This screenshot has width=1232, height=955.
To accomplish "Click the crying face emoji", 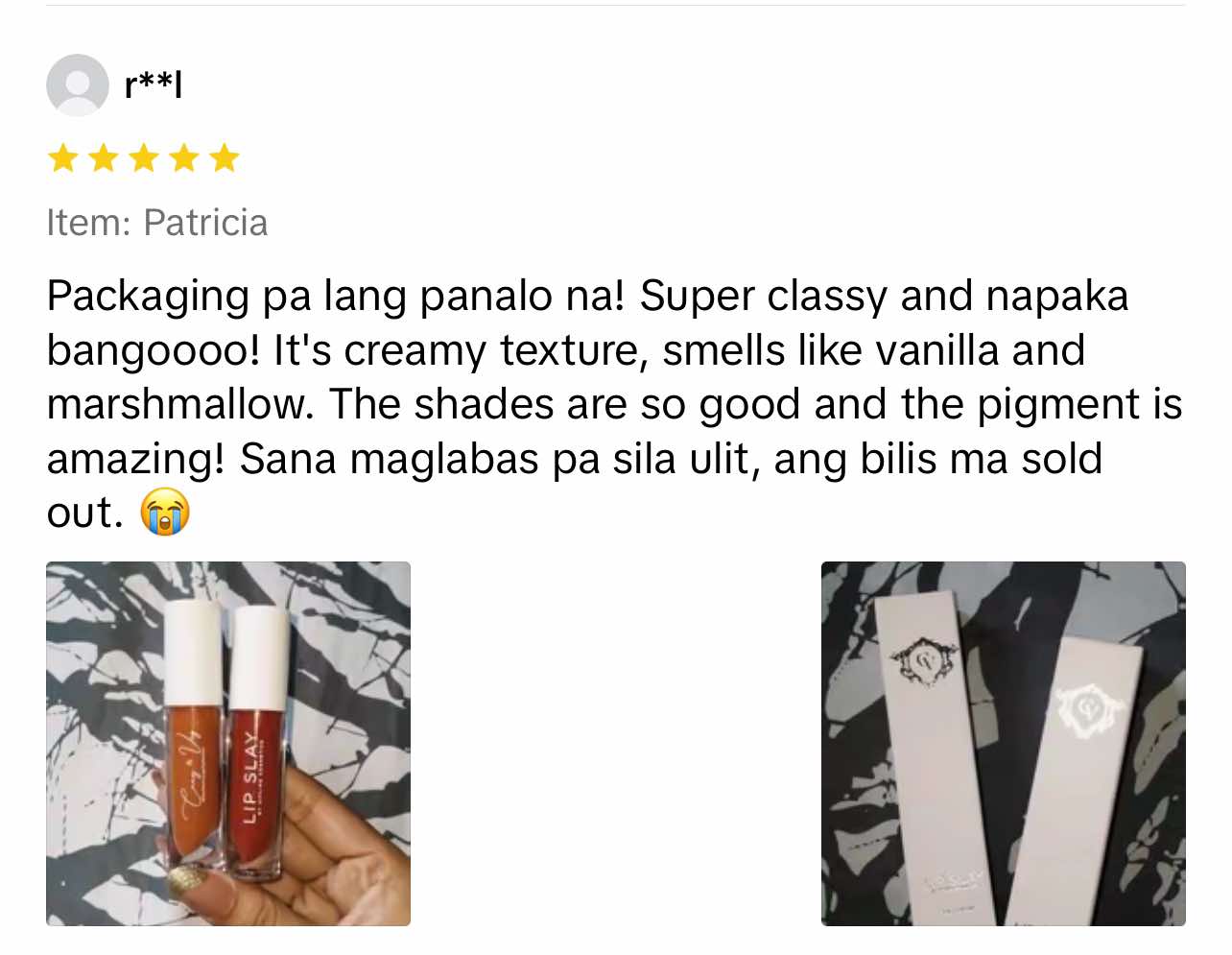I will (x=165, y=512).
